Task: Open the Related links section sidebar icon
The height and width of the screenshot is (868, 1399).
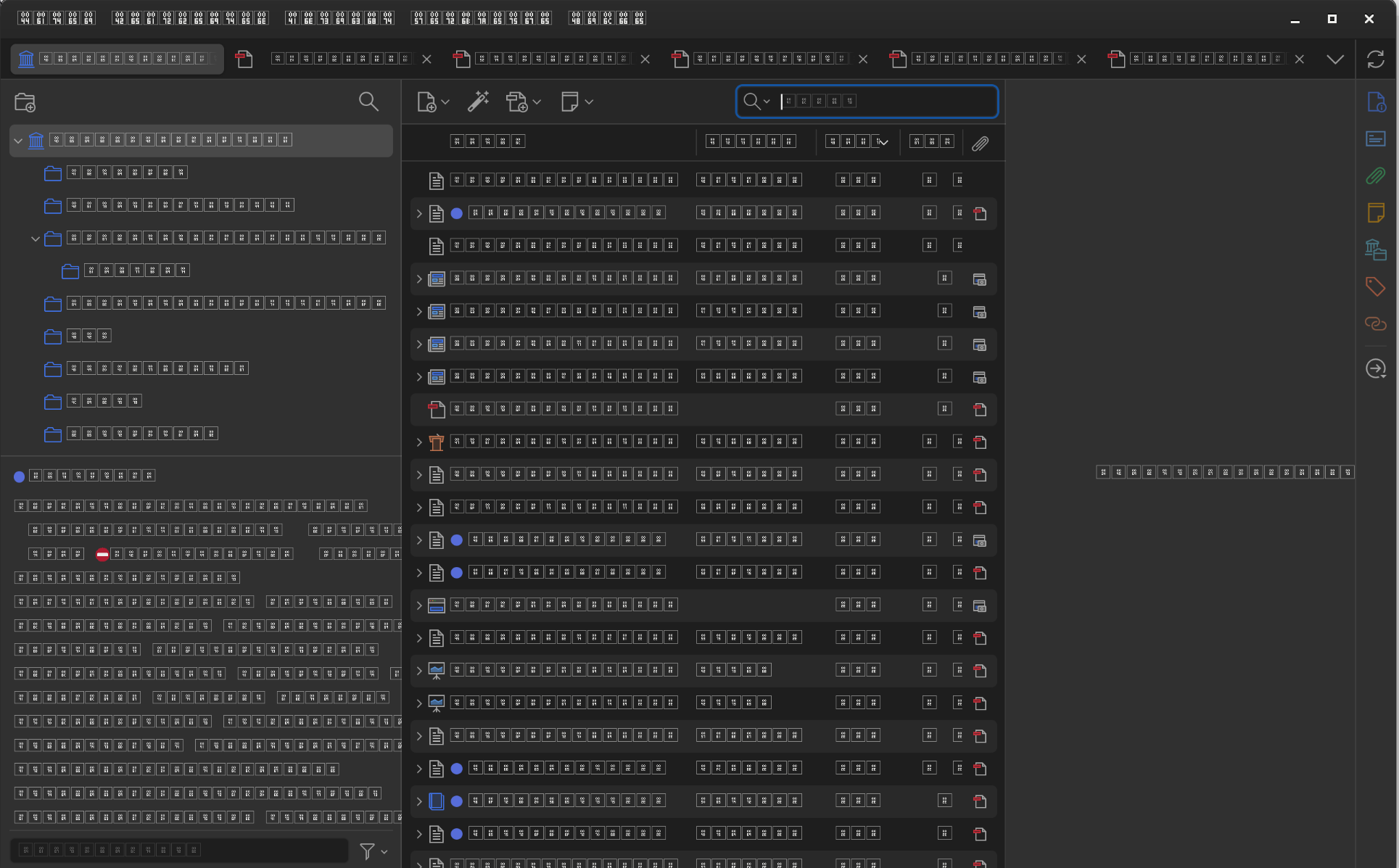Action: [1375, 323]
